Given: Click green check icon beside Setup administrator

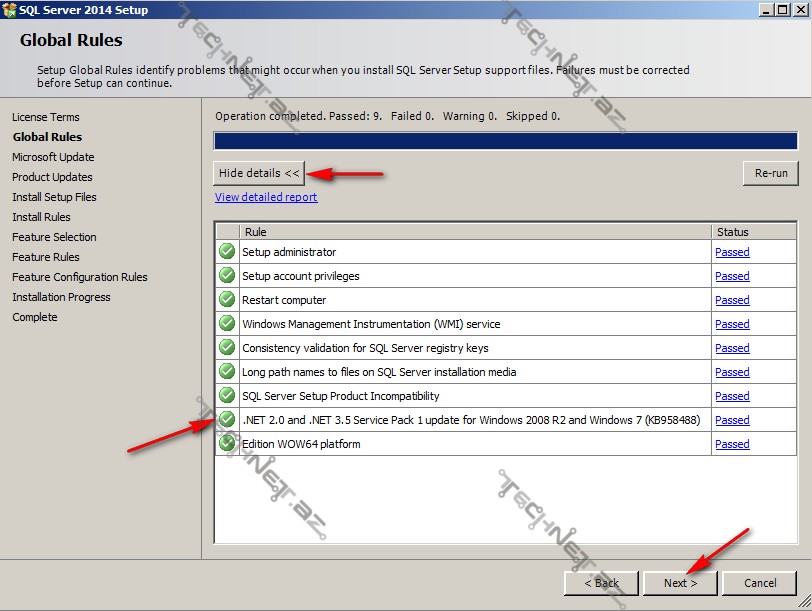Looking at the screenshot, I should click(x=227, y=252).
